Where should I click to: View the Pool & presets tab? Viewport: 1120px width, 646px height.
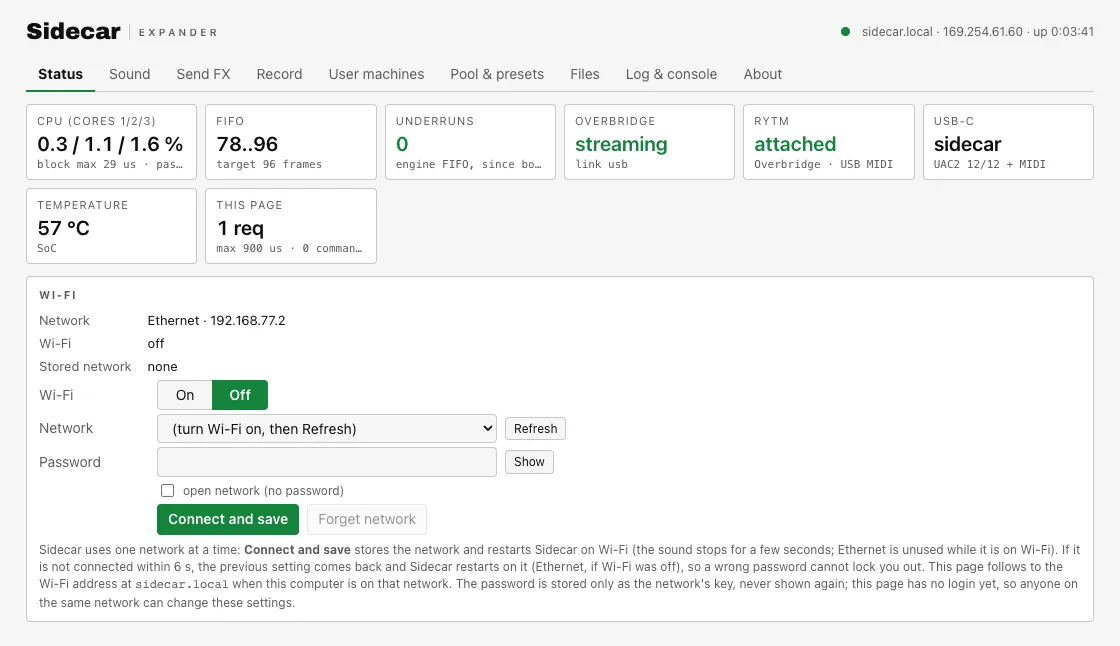(x=497, y=74)
